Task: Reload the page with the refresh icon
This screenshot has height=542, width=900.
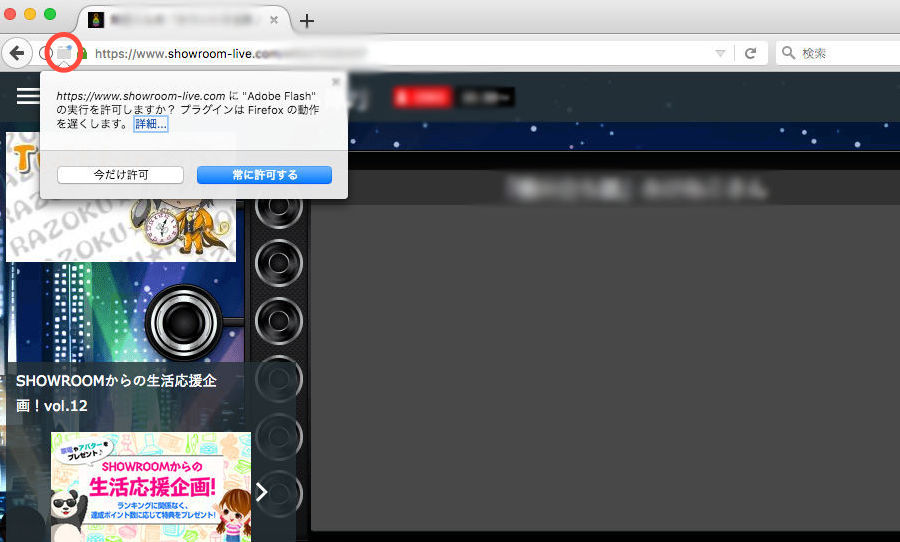Action: click(x=750, y=53)
